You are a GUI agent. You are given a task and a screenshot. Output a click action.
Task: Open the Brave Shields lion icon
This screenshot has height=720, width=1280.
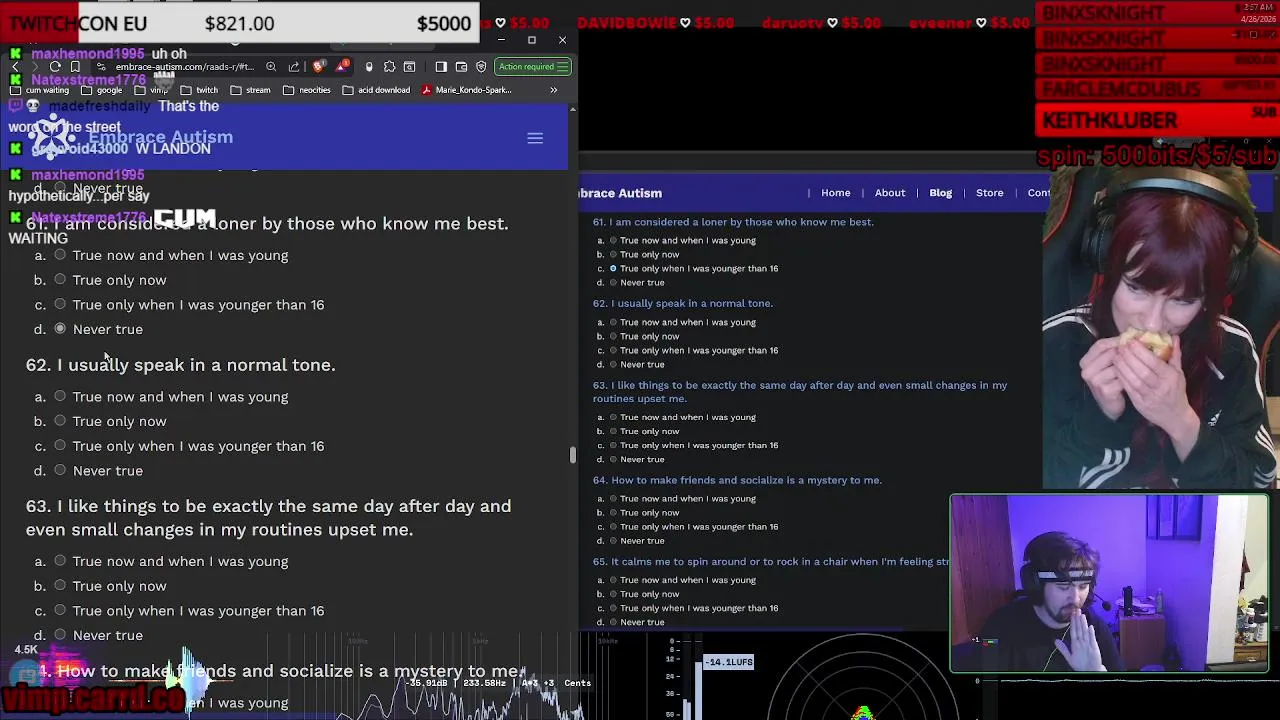click(318, 67)
